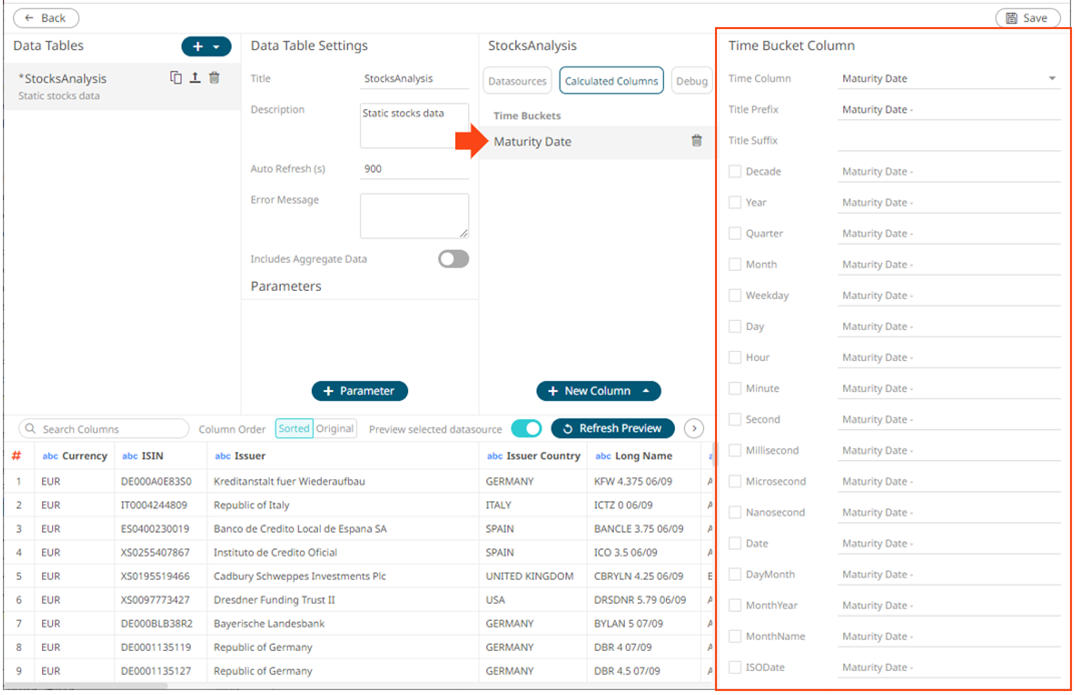Image resolution: width=1076 pixels, height=695 pixels.
Task: Duplicate the StocksAnalysis data table
Action: pyautogui.click(x=176, y=78)
